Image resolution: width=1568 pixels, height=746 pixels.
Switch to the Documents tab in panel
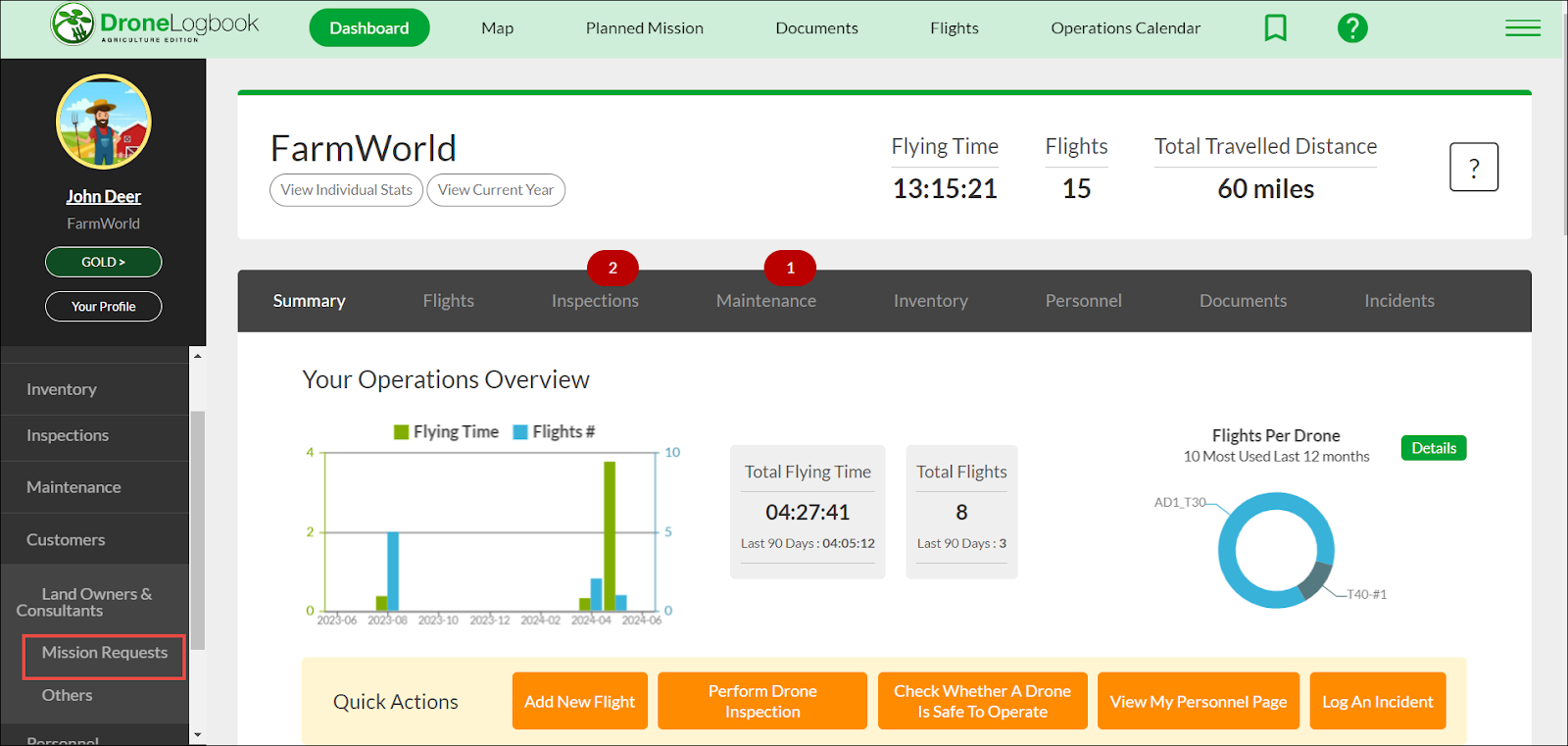click(x=1244, y=301)
